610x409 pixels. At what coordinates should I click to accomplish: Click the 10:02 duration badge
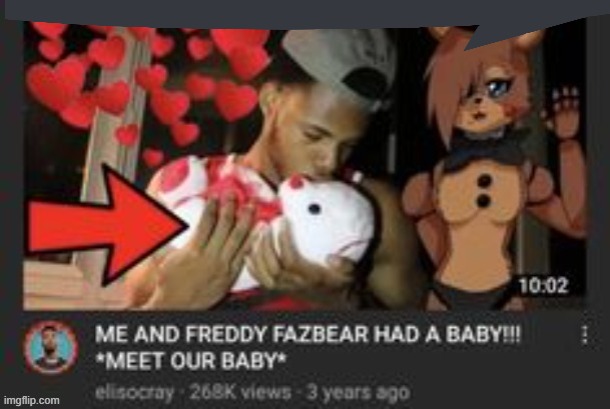click(543, 286)
